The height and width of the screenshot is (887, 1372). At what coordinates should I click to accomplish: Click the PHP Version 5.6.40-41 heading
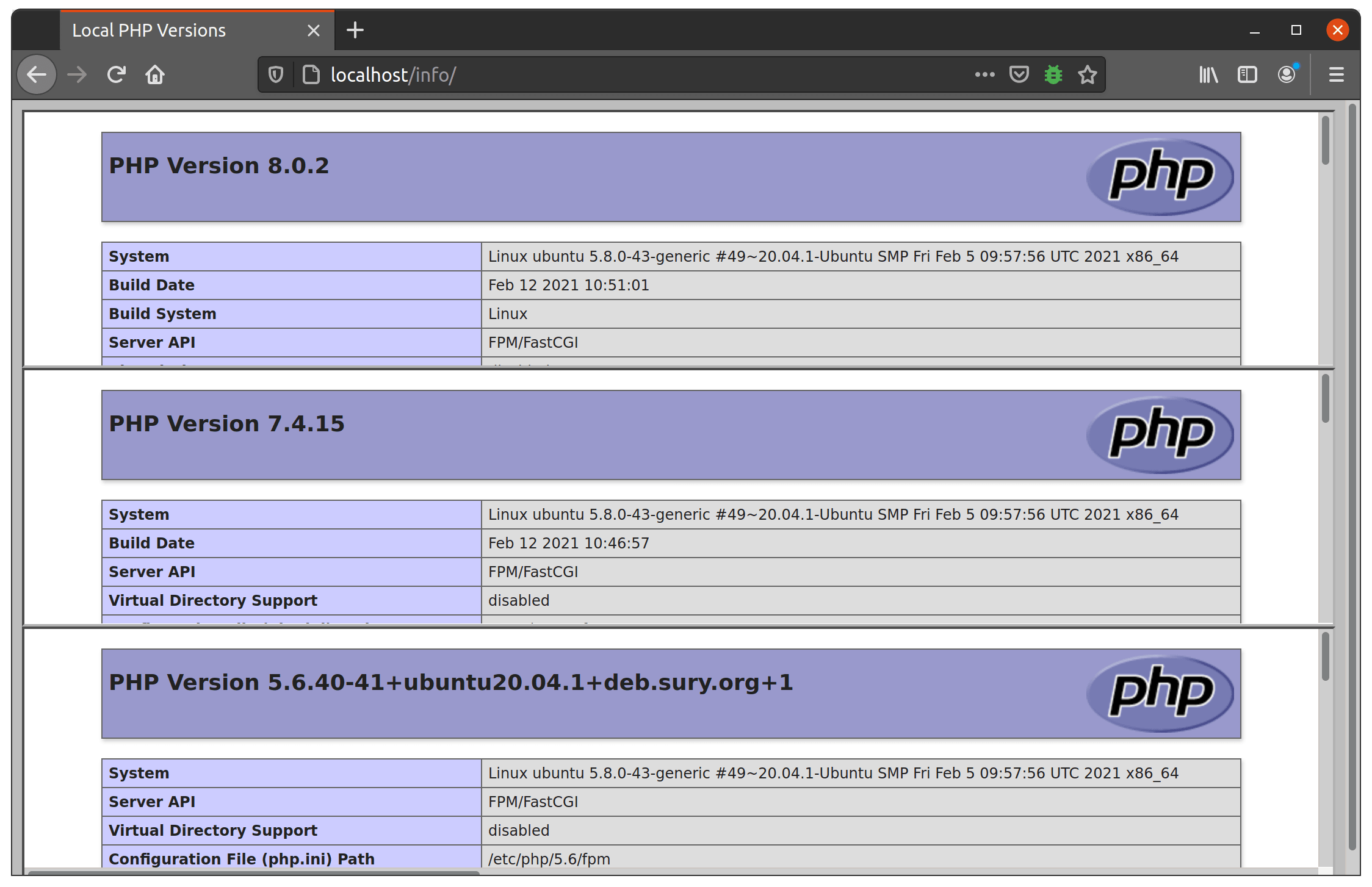(x=451, y=683)
